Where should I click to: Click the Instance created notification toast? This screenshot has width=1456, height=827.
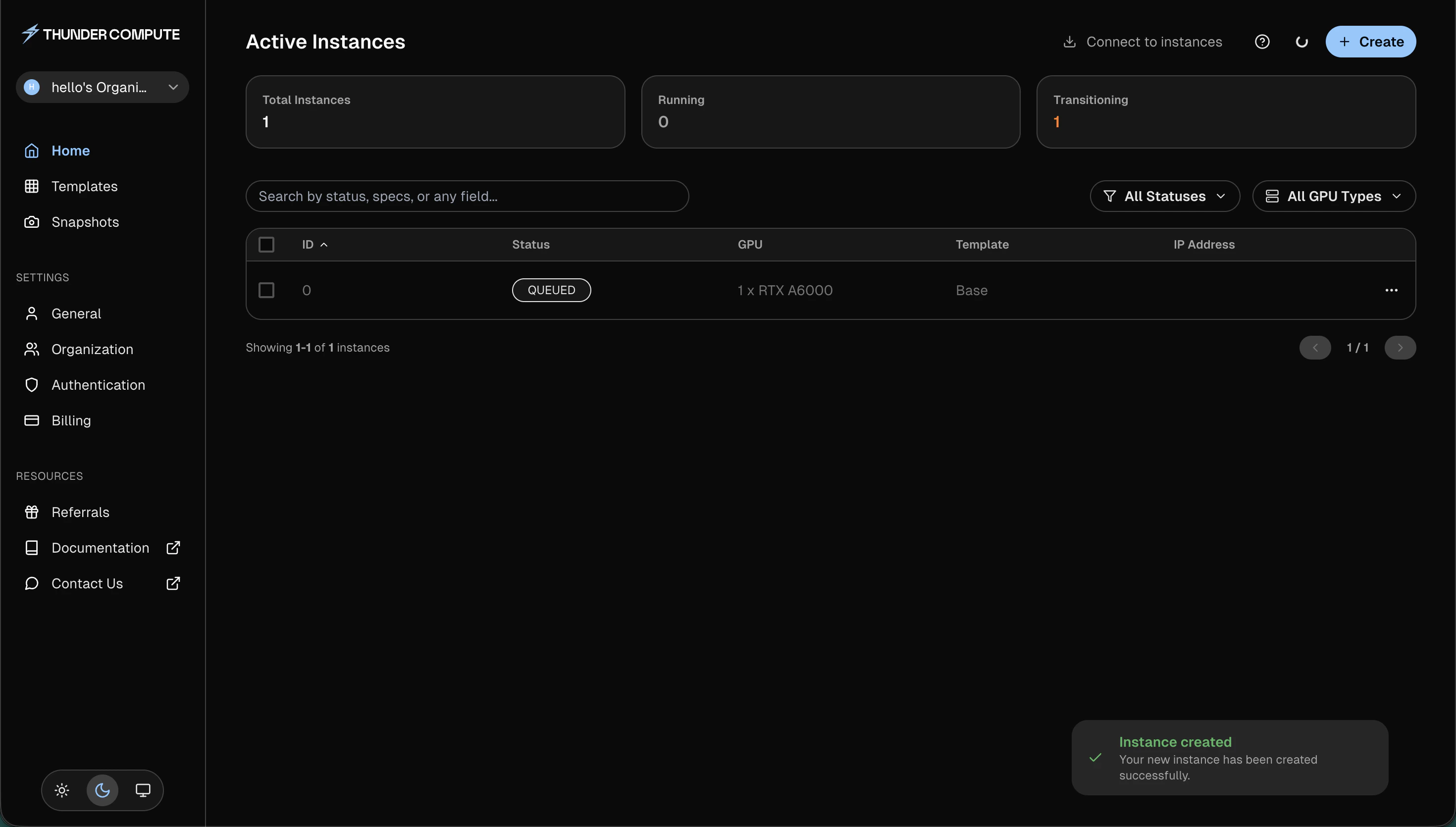[1229, 758]
